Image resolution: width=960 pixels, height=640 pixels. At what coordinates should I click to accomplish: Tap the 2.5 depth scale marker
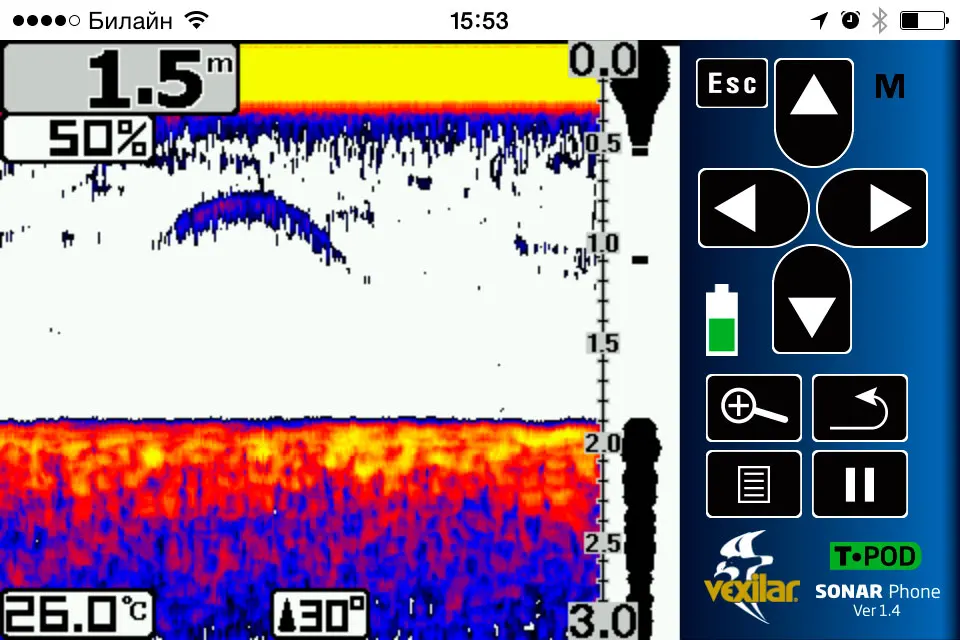(x=604, y=543)
